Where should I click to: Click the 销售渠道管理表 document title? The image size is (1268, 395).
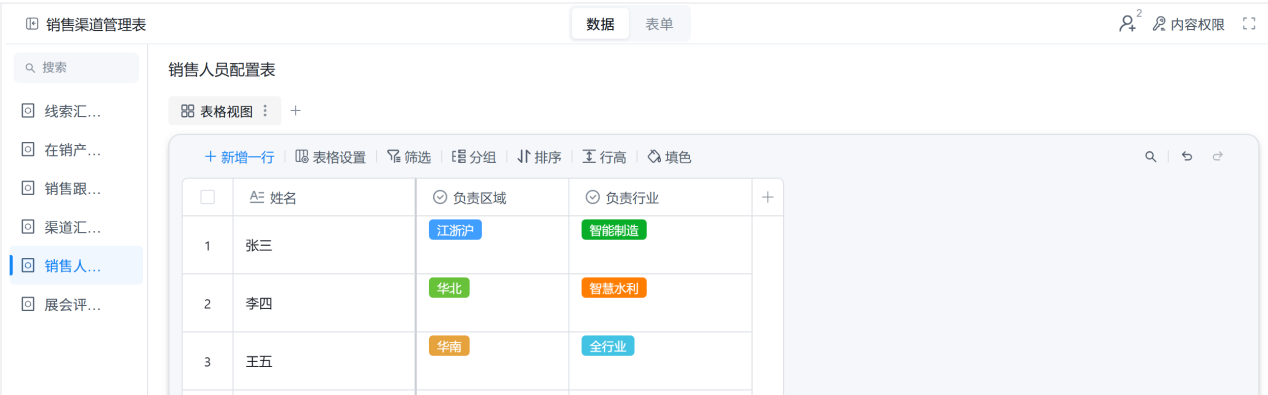pos(96,24)
